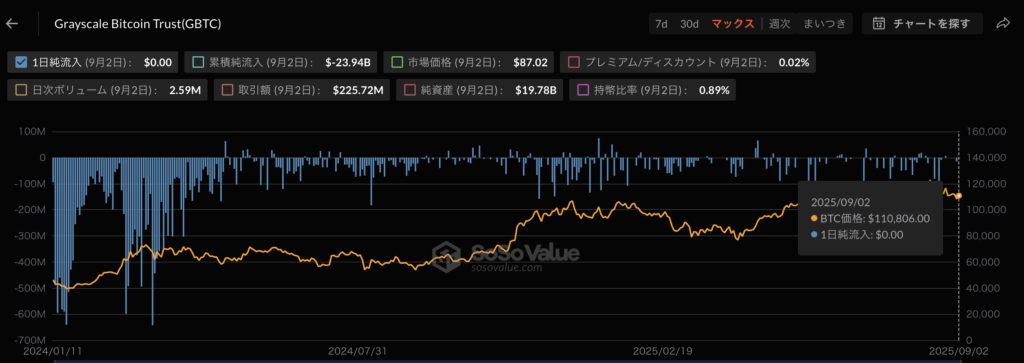The width and height of the screenshot is (1024, 363).
Task: Enable the 取引額 checkbox
Action: pyautogui.click(x=228, y=89)
